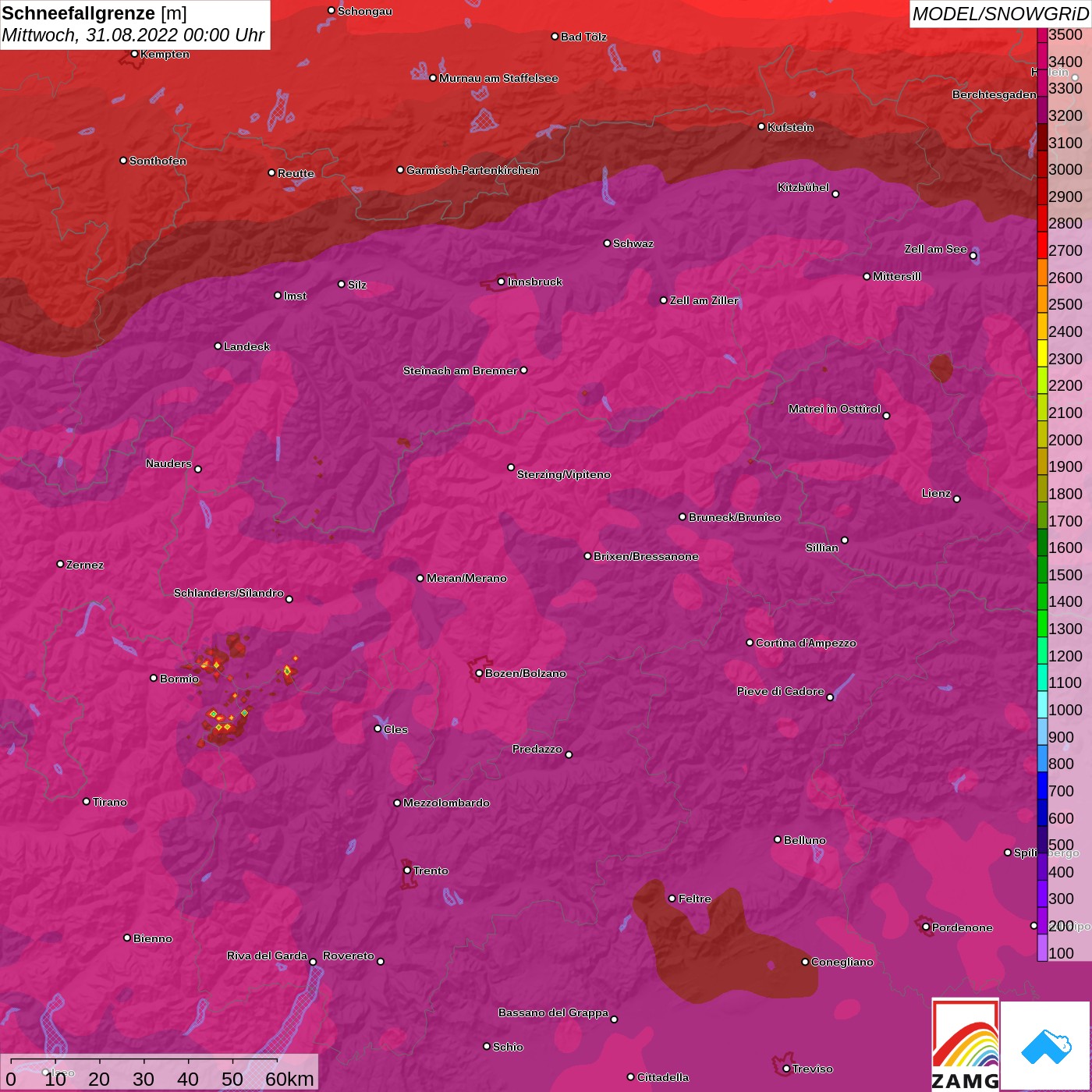The height and width of the screenshot is (1092, 1092).
Task: Select the Belluno city marker
Action: coord(777,839)
